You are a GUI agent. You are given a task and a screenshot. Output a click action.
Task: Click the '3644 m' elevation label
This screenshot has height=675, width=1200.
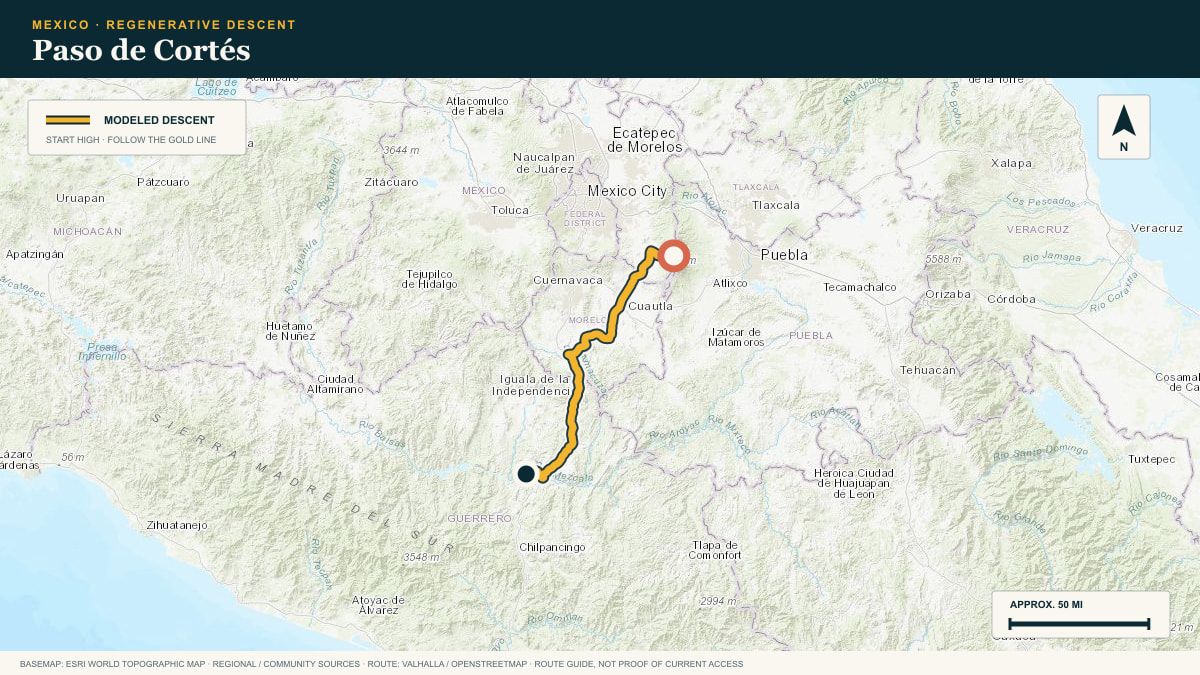pyautogui.click(x=401, y=149)
